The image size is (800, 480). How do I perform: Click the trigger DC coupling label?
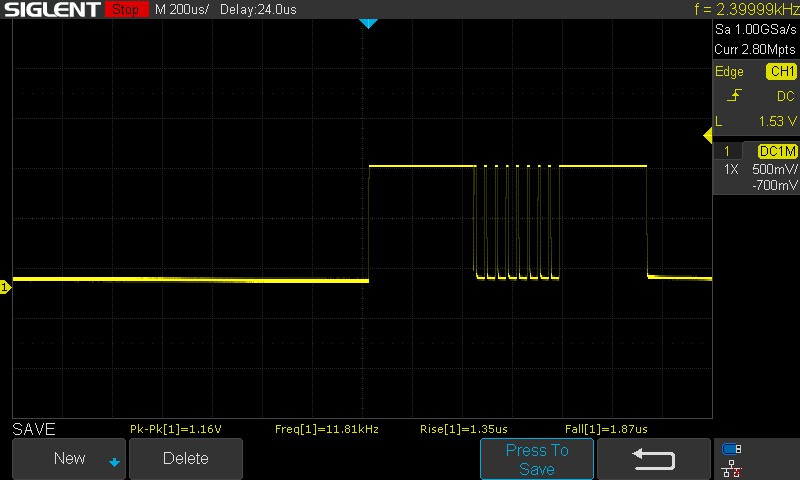tap(786, 96)
